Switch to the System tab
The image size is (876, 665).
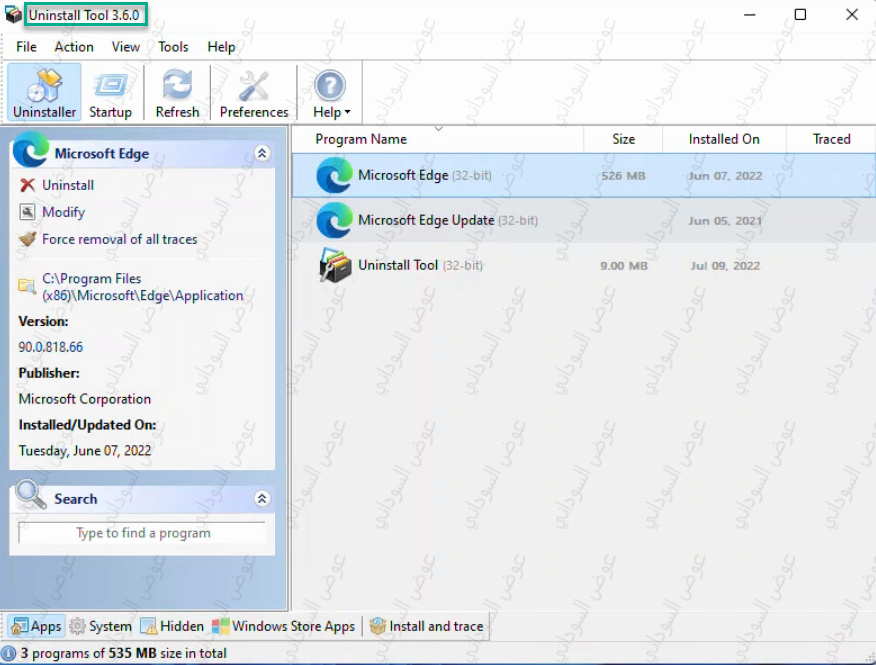tap(101, 626)
